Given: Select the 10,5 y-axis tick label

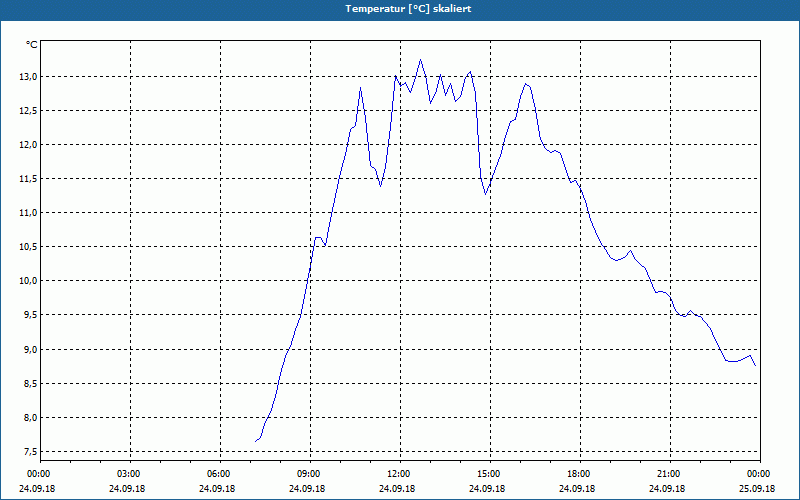Looking at the screenshot, I should (28, 247).
